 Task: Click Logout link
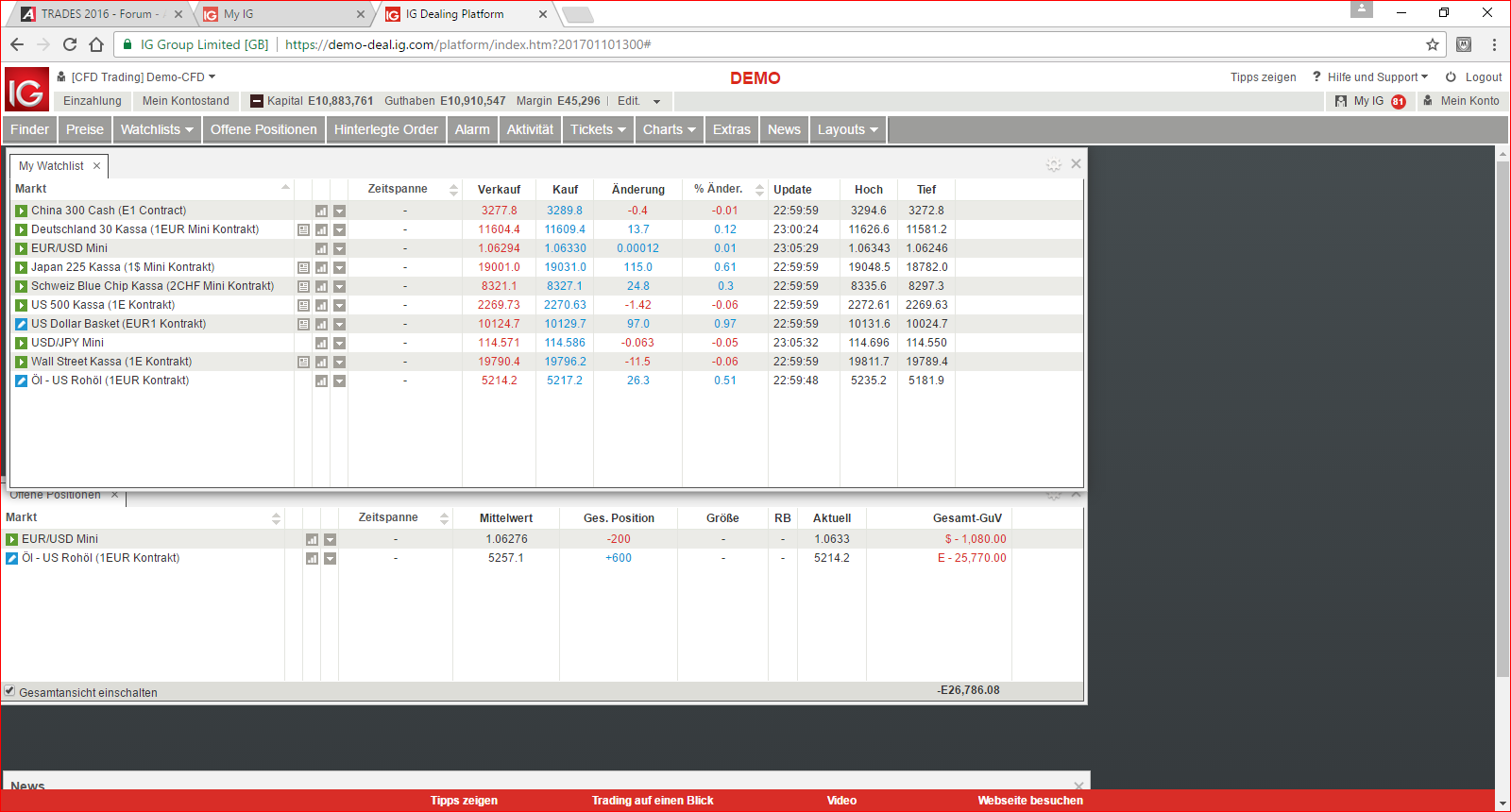point(1473,77)
